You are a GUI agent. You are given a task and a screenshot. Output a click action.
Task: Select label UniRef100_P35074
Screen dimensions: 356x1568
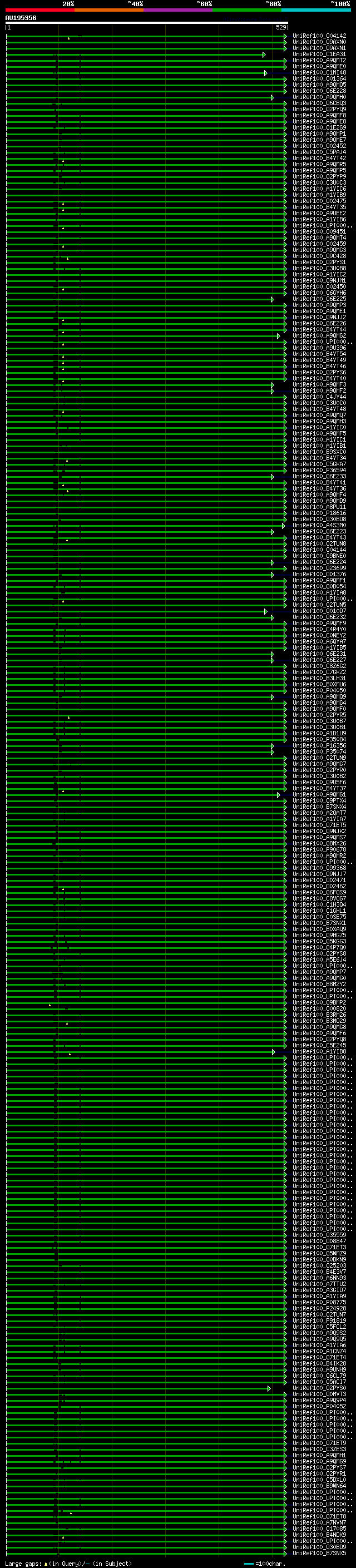coord(319,751)
